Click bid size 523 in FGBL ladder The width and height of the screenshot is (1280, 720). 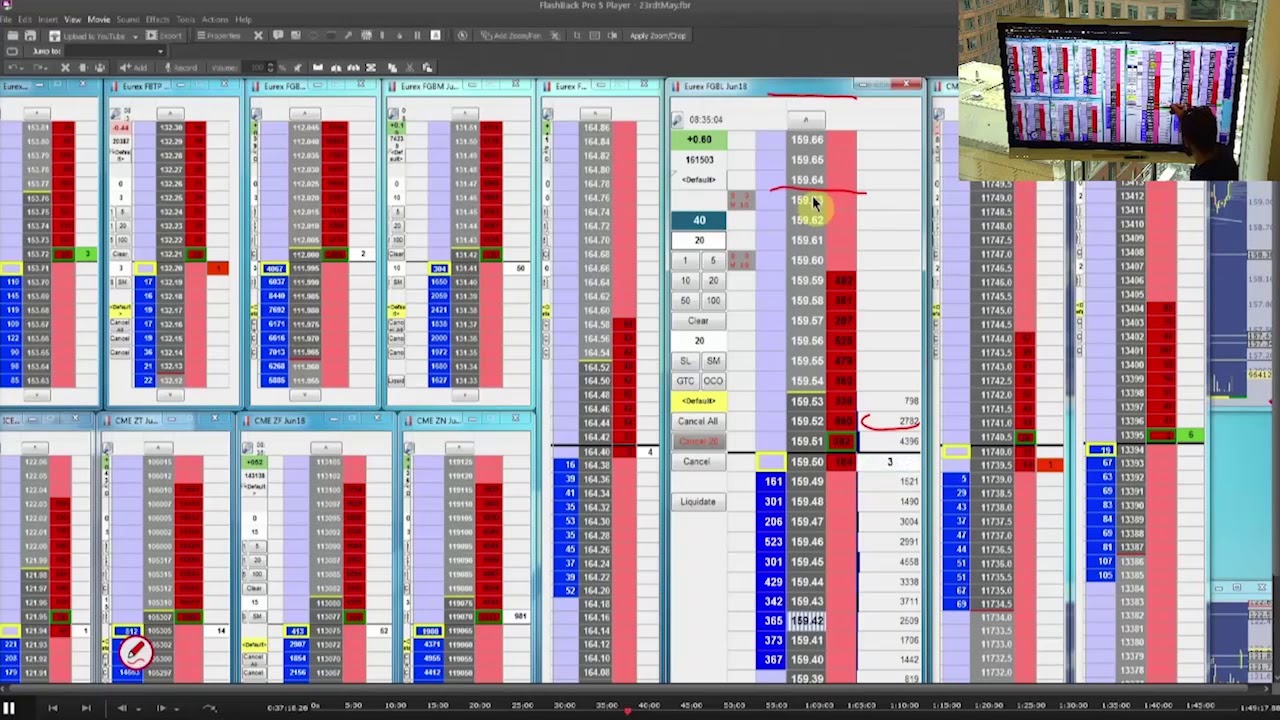pos(773,542)
